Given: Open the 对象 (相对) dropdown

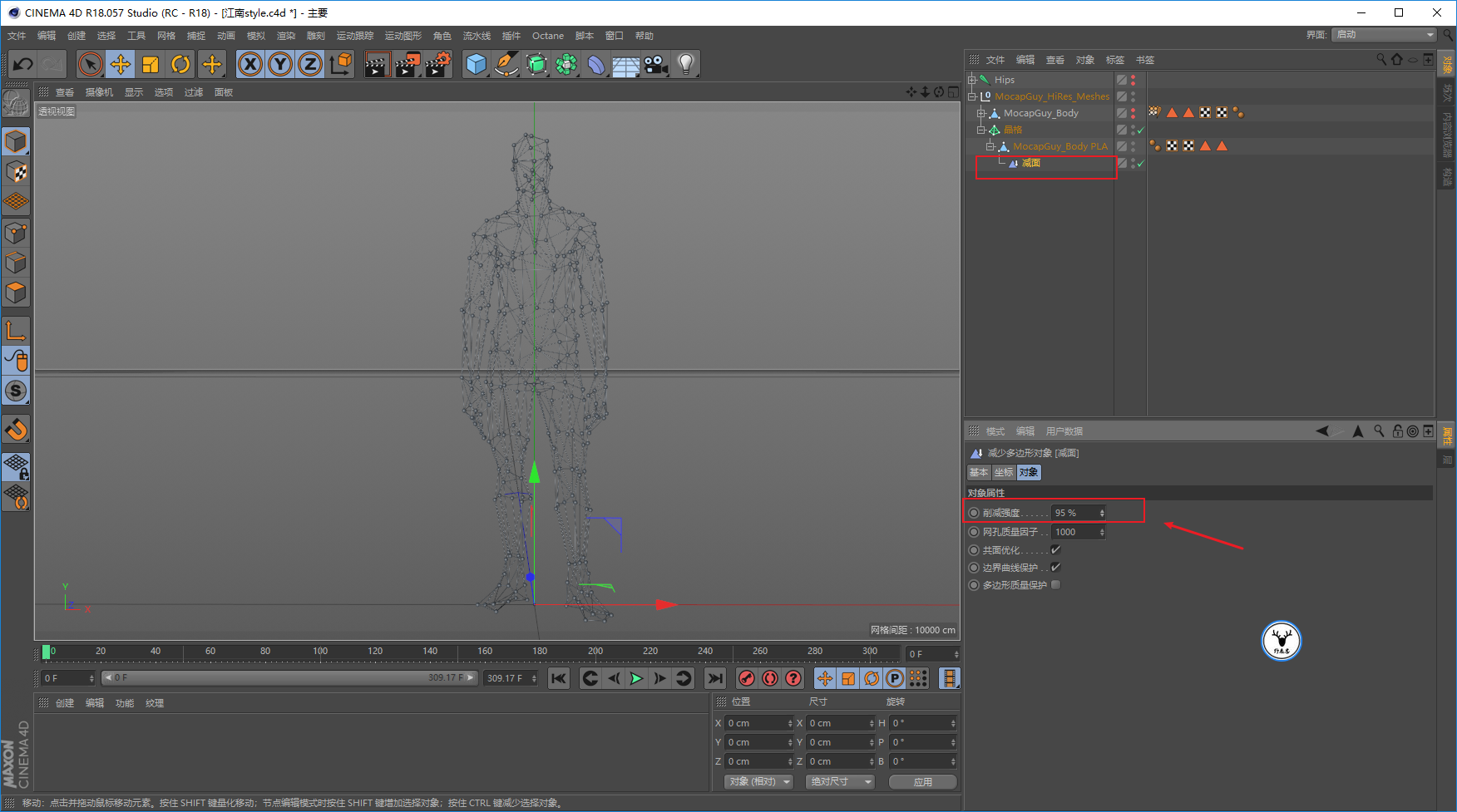Looking at the screenshot, I should 758,781.
